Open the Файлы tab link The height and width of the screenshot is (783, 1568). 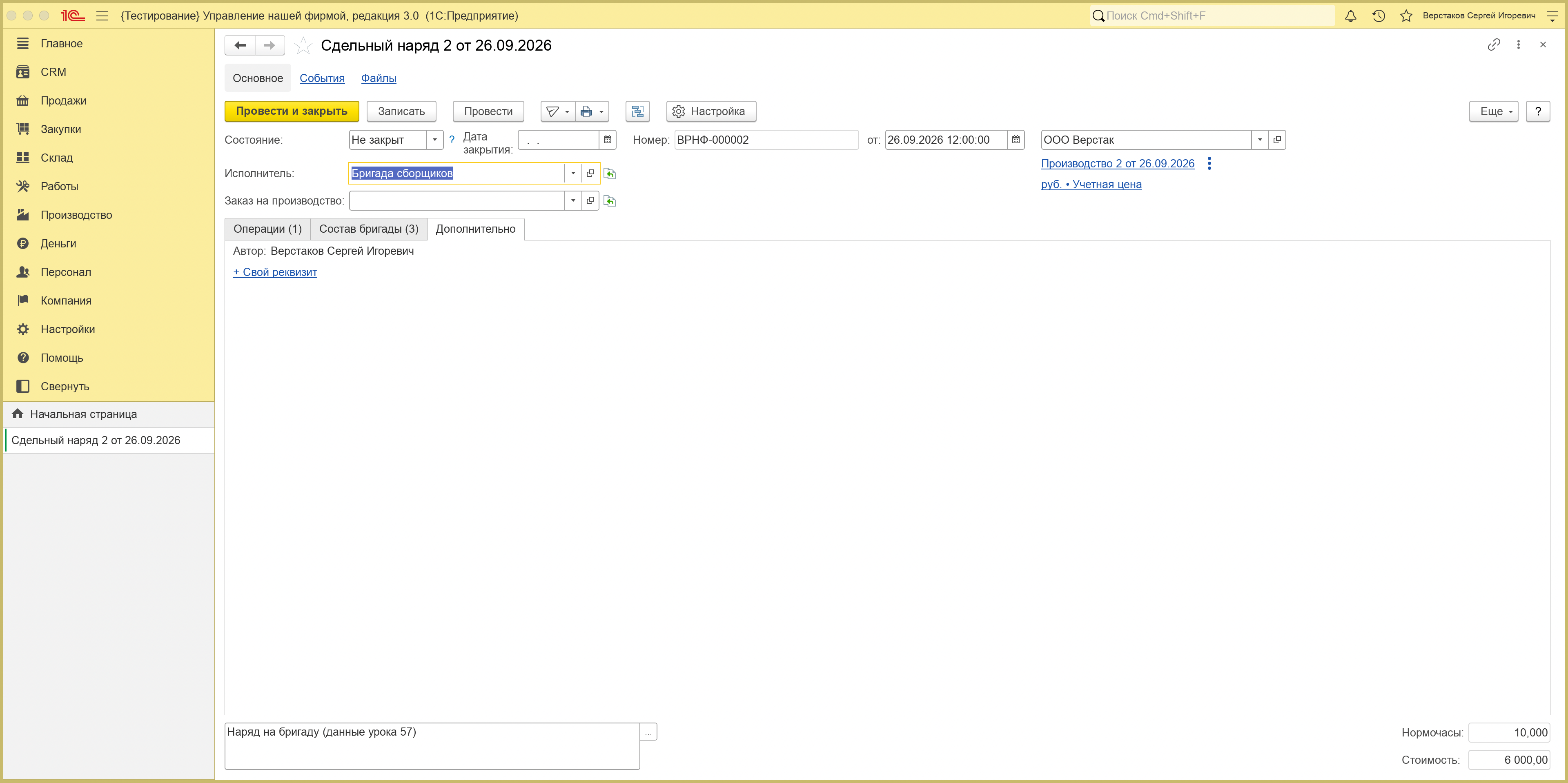[x=379, y=78]
